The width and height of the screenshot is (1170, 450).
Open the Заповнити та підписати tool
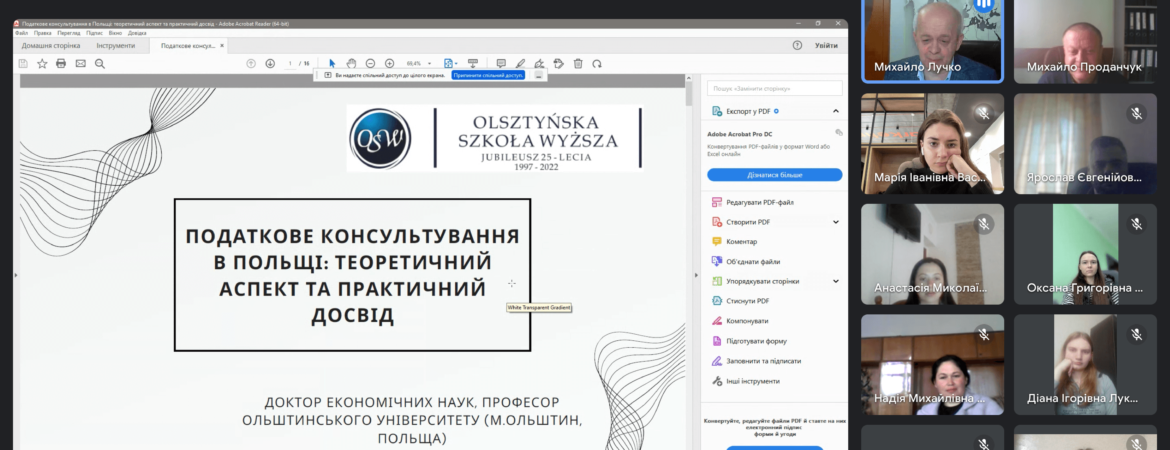[756, 360]
